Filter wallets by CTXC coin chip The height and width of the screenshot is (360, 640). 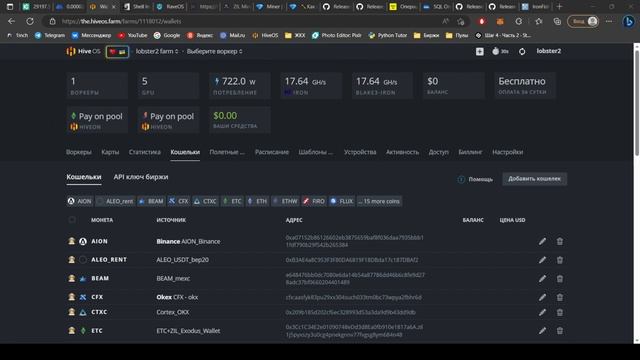pyautogui.click(x=205, y=201)
